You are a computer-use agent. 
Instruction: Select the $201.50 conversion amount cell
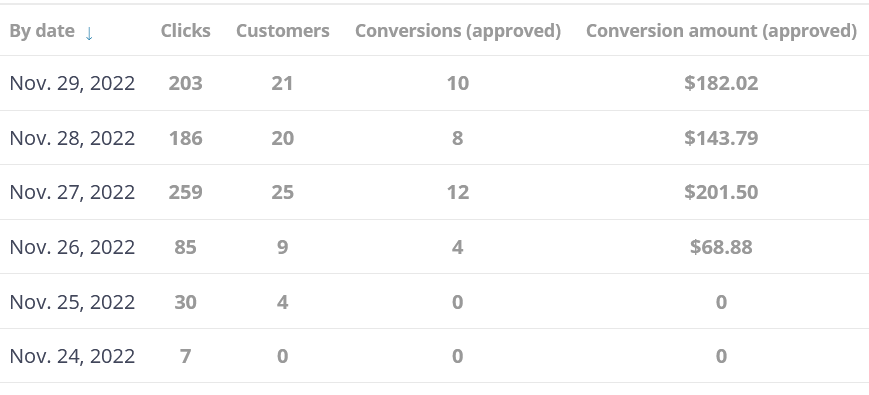(x=721, y=192)
